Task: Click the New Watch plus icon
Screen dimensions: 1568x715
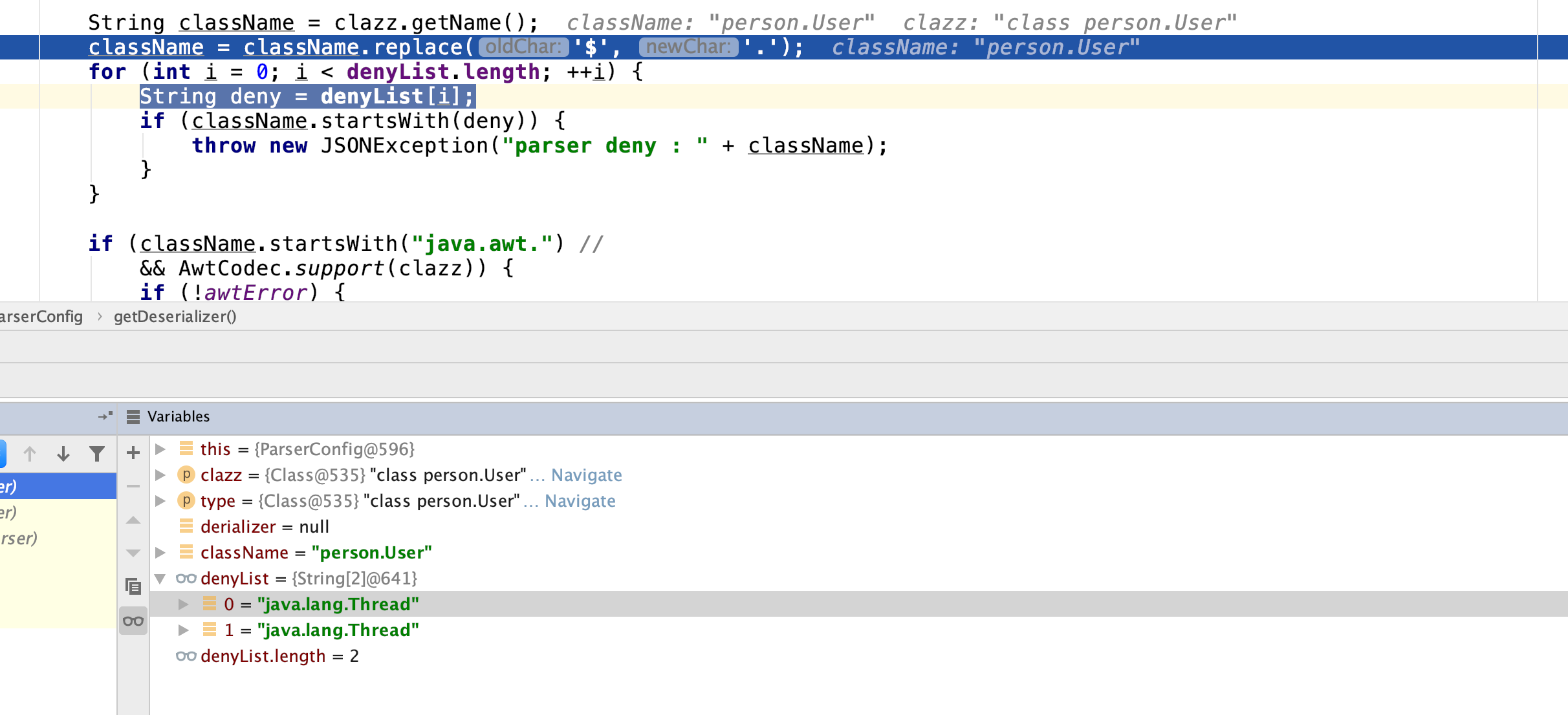Action: [x=133, y=453]
